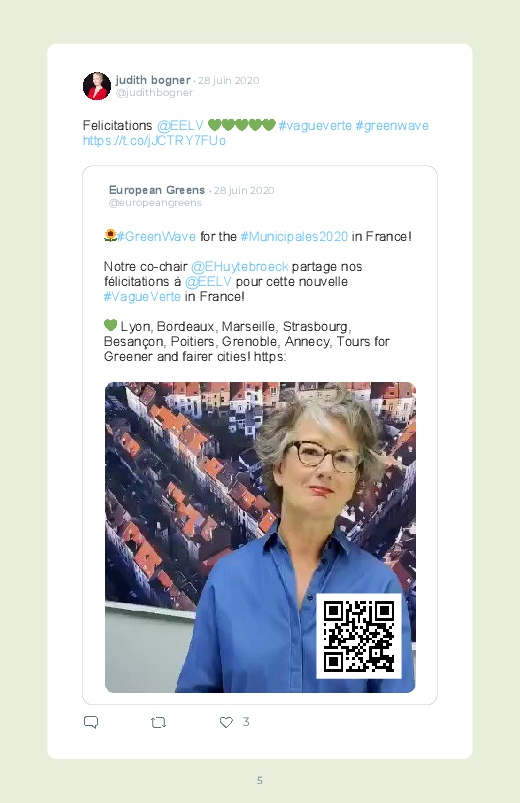Open the #vagueverte hashtag
This screenshot has height=803, width=520.
tap(315, 125)
